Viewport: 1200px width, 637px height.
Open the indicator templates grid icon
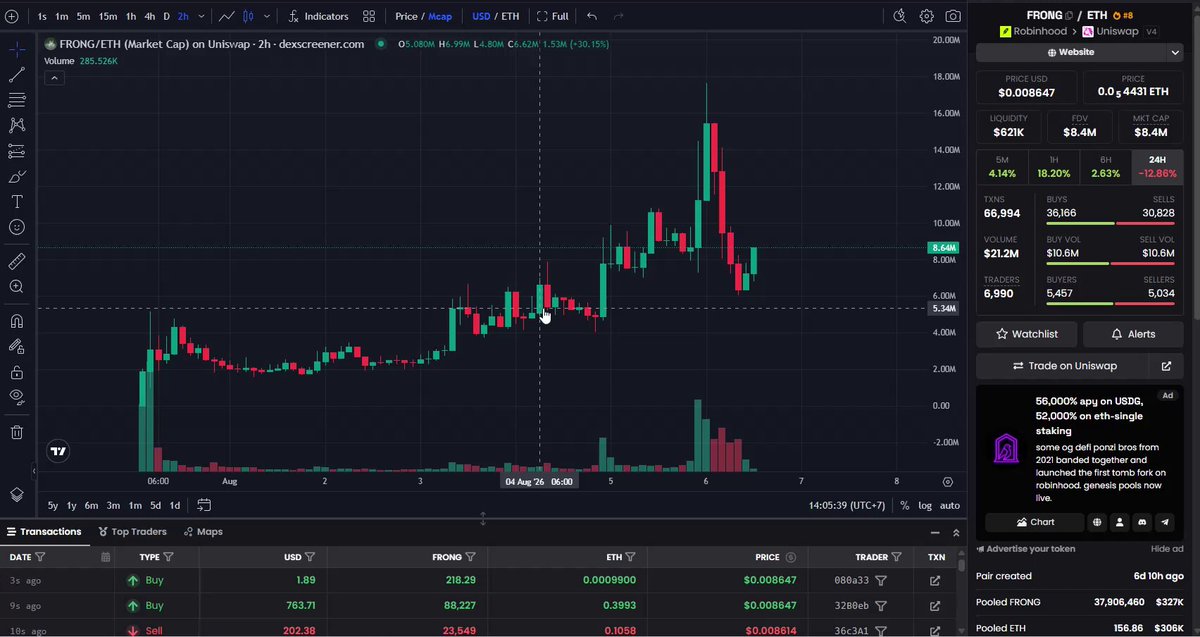click(x=369, y=16)
